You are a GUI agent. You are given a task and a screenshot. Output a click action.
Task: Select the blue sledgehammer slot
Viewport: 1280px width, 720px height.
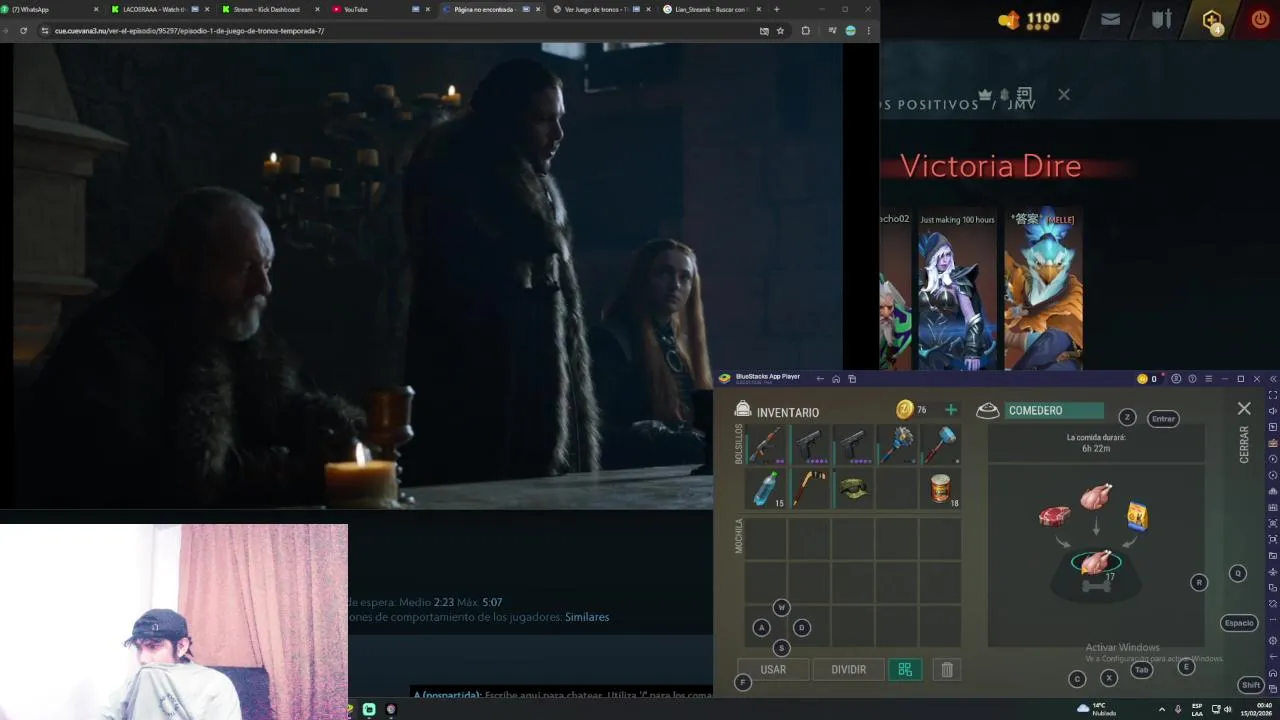[940, 445]
